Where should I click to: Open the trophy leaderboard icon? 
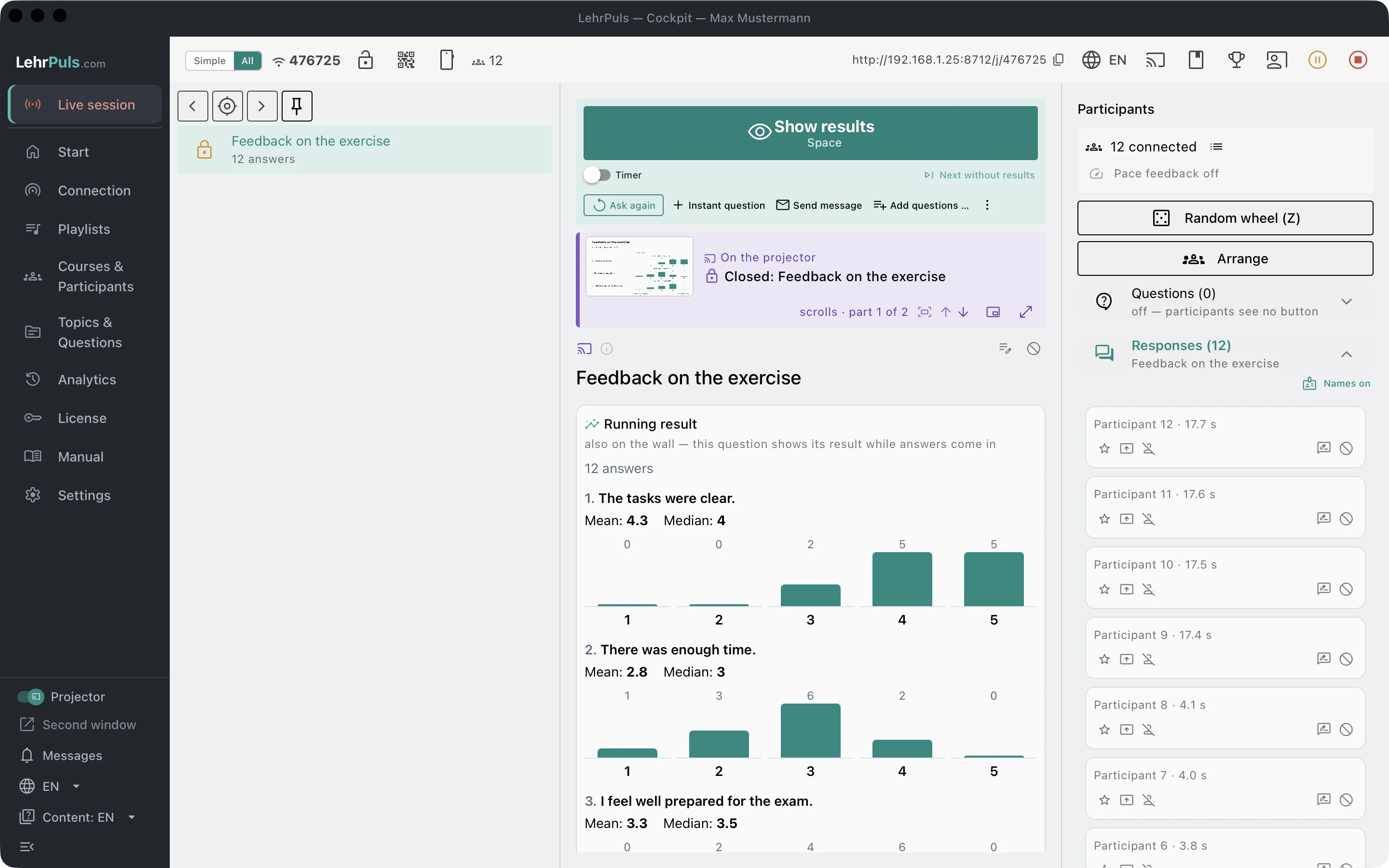coord(1236,60)
